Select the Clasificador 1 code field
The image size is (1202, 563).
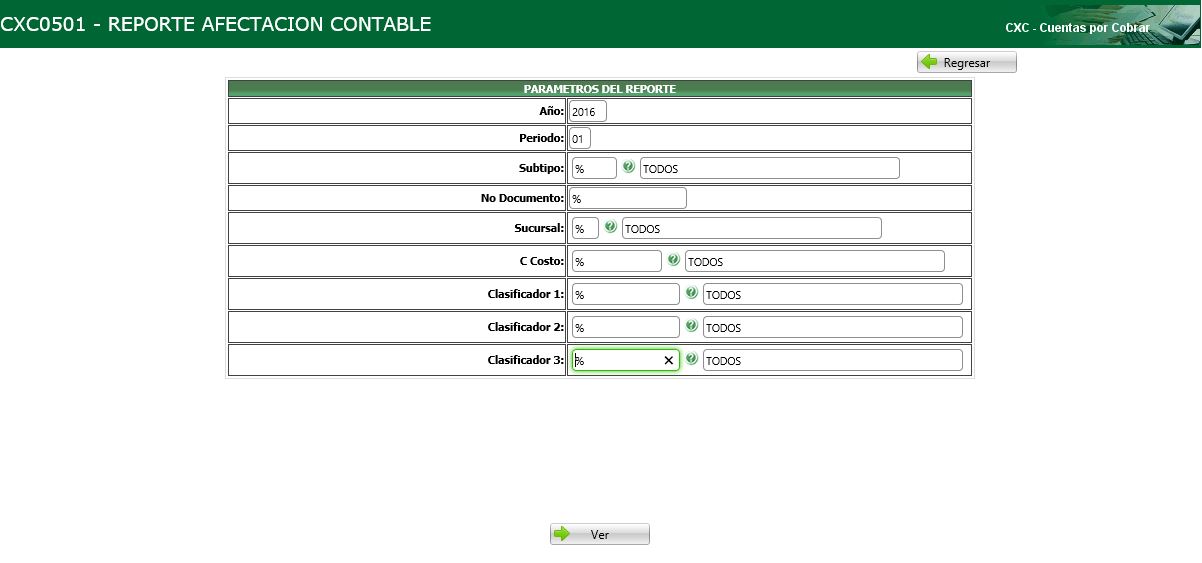point(625,294)
